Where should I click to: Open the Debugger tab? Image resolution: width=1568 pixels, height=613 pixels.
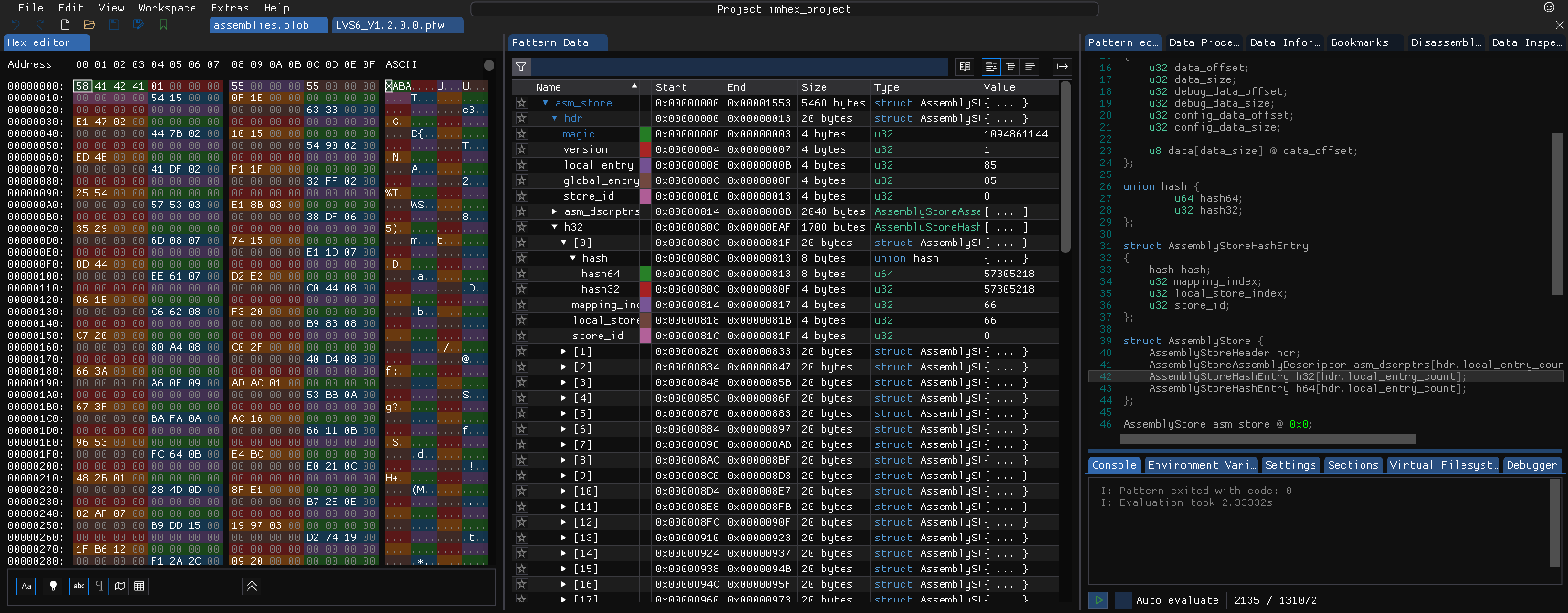tap(1531, 465)
